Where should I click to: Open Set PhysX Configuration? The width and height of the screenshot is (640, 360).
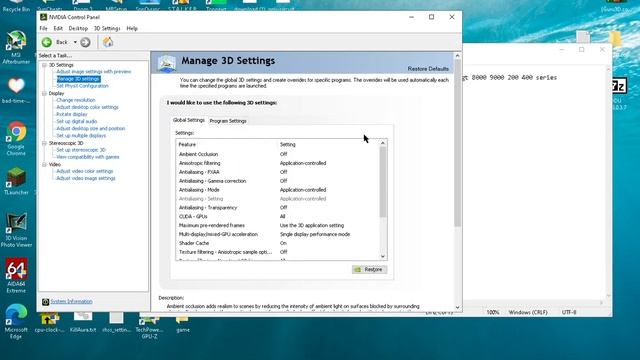coord(82,86)
